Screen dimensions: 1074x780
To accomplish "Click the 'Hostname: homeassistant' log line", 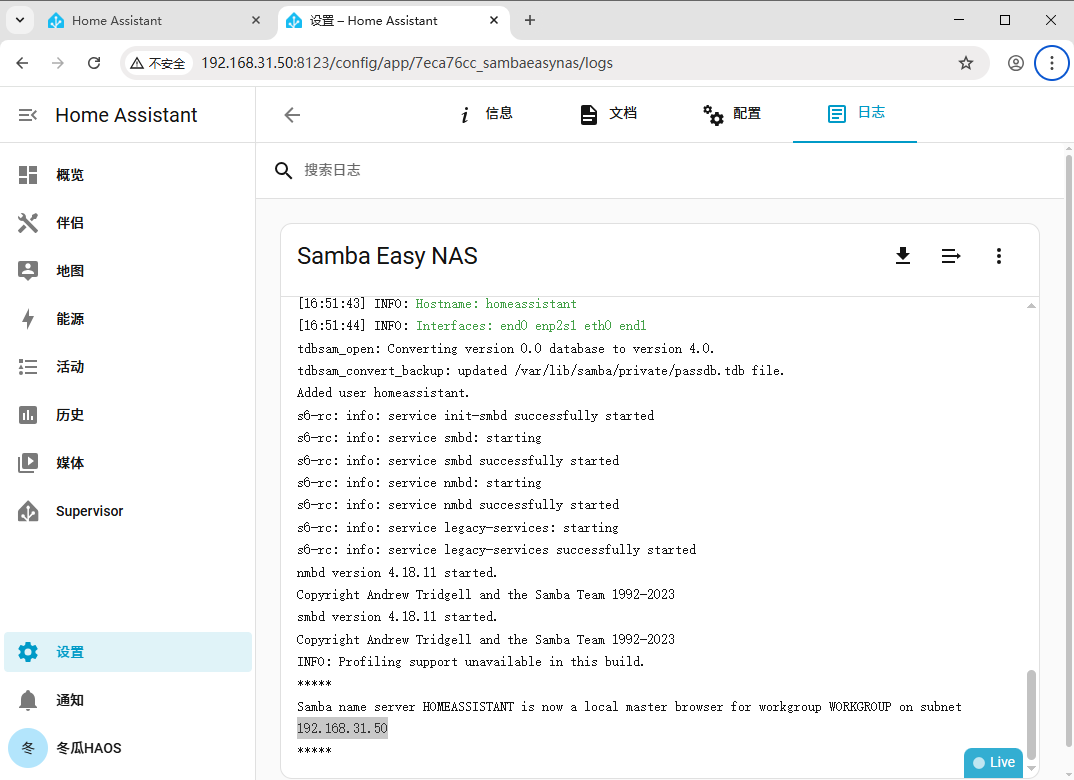I will 437,304.
